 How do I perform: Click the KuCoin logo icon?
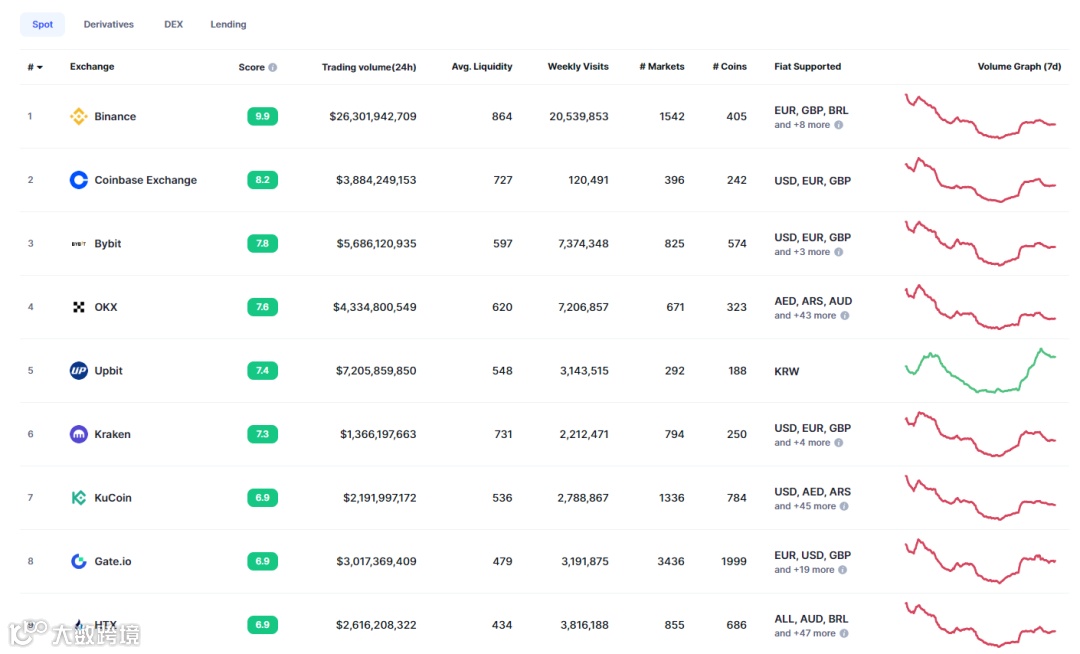(79, 498)
